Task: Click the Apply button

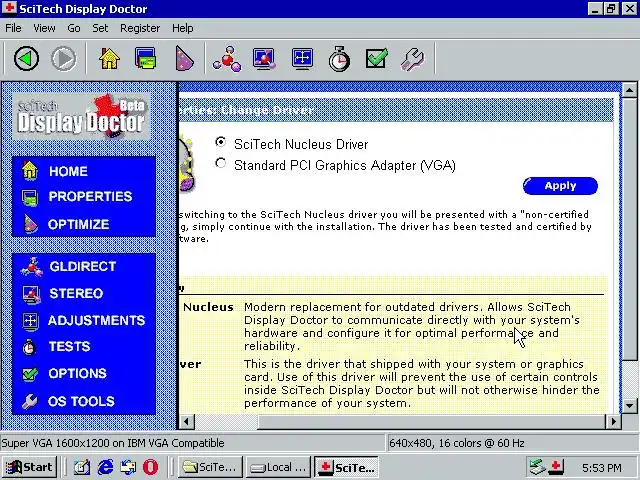Action: point(560,186)
